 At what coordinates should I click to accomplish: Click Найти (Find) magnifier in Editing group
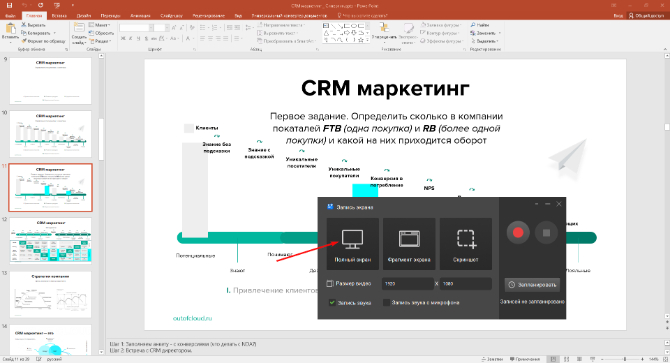click(480, 25)
